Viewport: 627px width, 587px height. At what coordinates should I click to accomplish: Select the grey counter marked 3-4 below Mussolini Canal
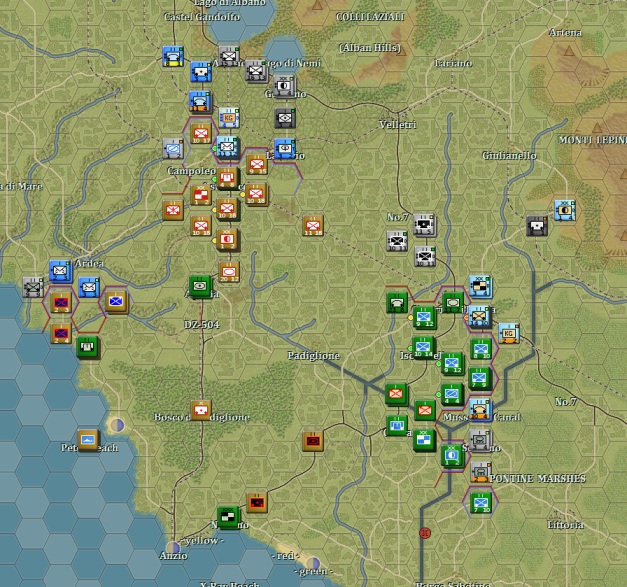coord(480,440)
